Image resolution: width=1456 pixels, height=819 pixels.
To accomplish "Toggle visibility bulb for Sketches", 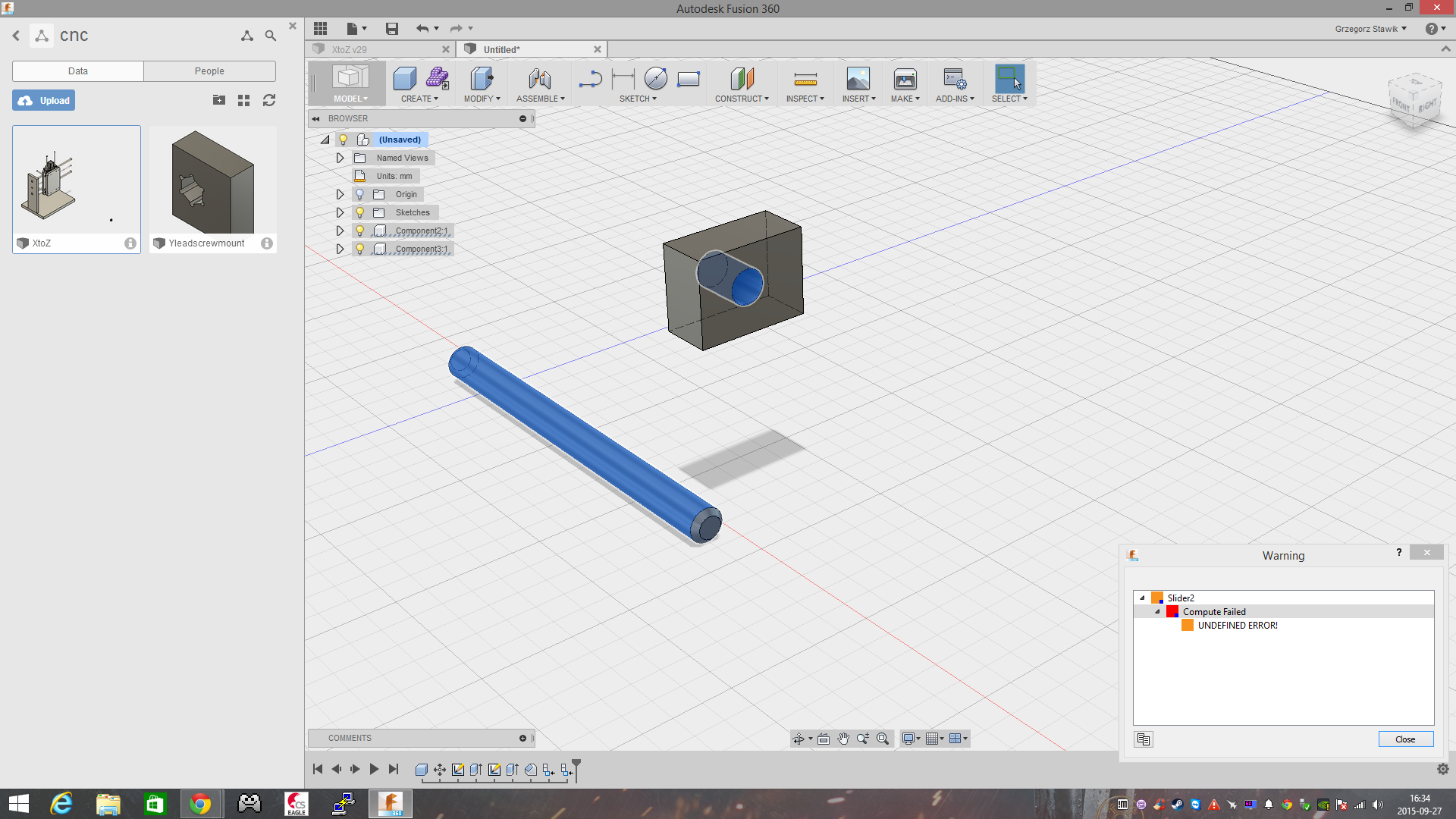I will (360, 212).
